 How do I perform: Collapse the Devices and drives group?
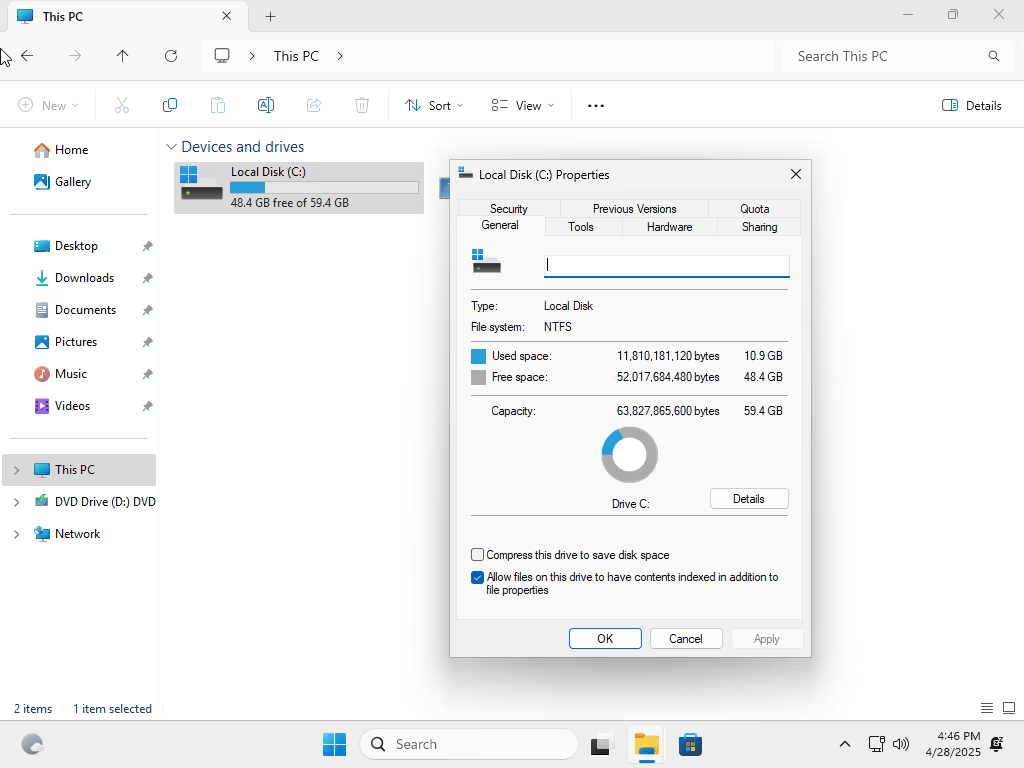171,147
